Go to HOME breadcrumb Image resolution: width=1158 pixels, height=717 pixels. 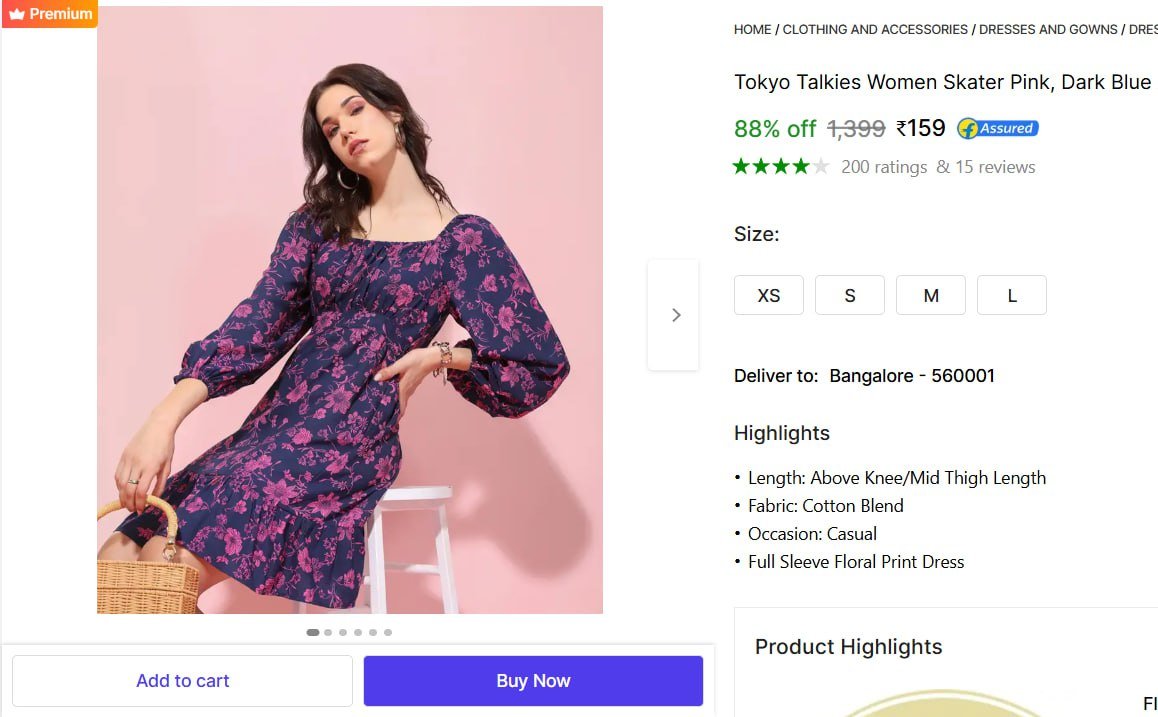coord(752,30)
